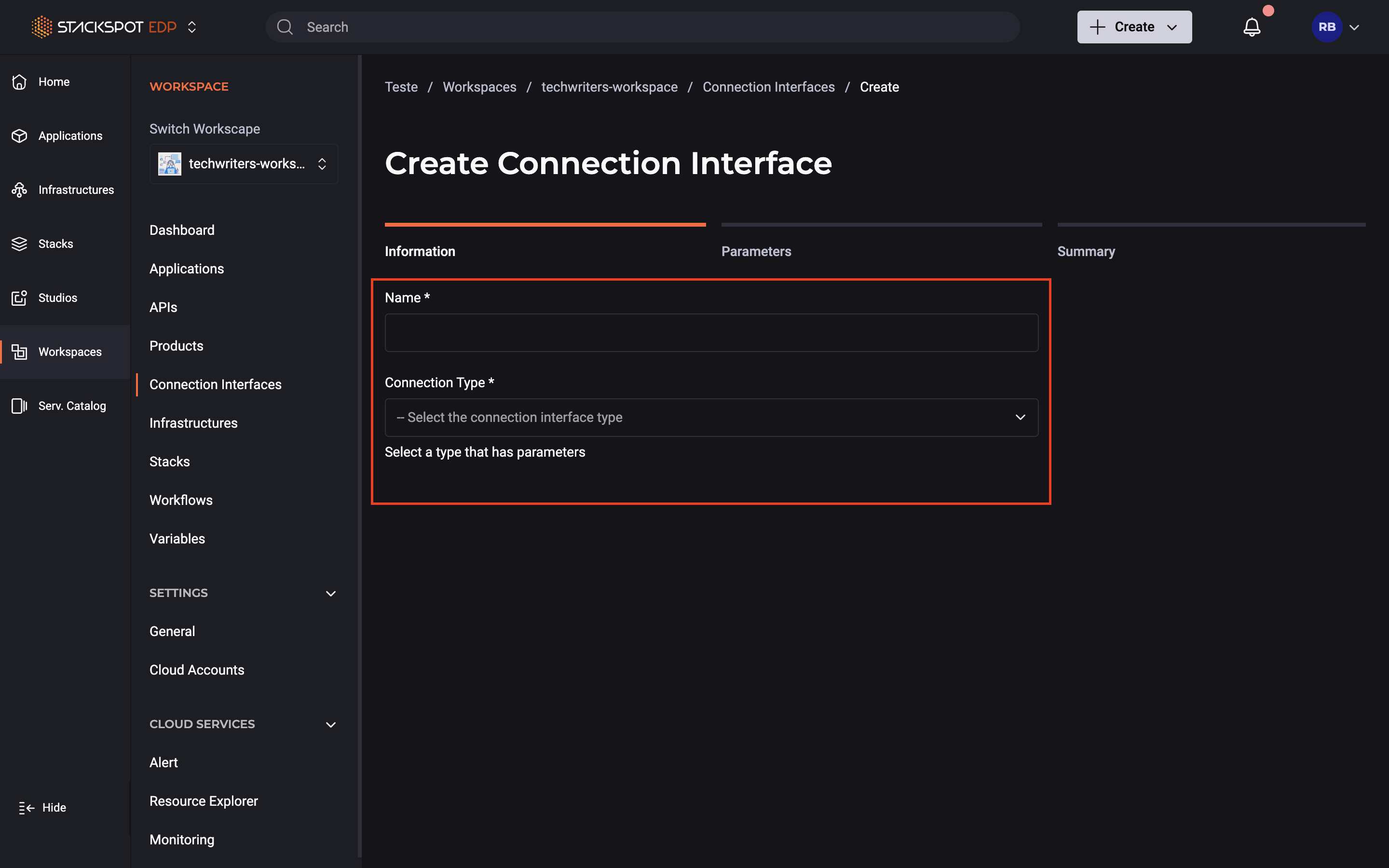The height and width of the screenshot is (868, 1389).
Task: Open the Stacks layers icon
Action: coord(19,244)
